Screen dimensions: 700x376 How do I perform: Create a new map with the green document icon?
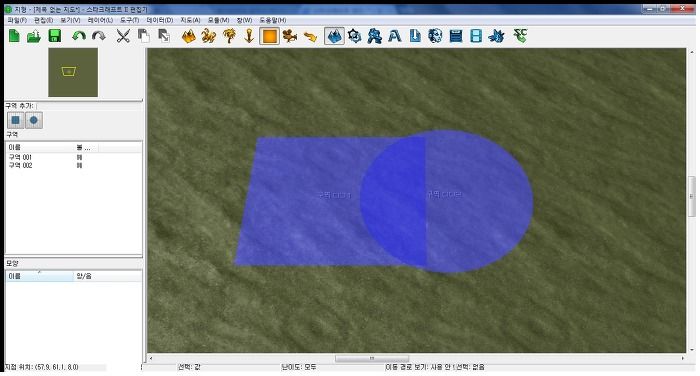pyautogui.click(x=14, y=36)
